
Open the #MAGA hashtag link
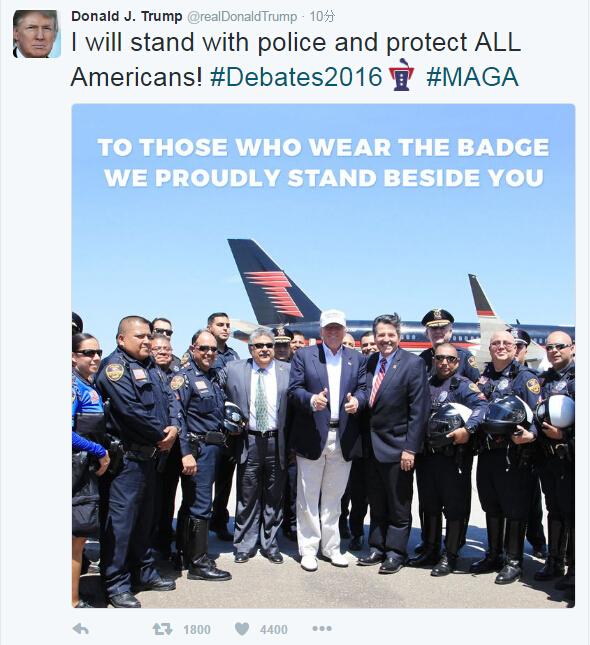(x=472, y=77)
